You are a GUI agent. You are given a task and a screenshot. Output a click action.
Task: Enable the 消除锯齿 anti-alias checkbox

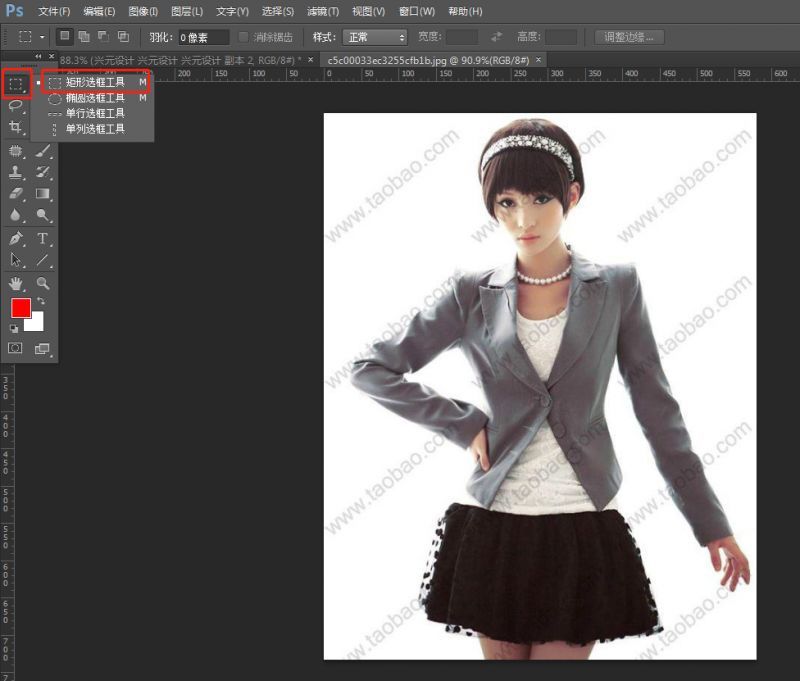[x=243, y=36]
